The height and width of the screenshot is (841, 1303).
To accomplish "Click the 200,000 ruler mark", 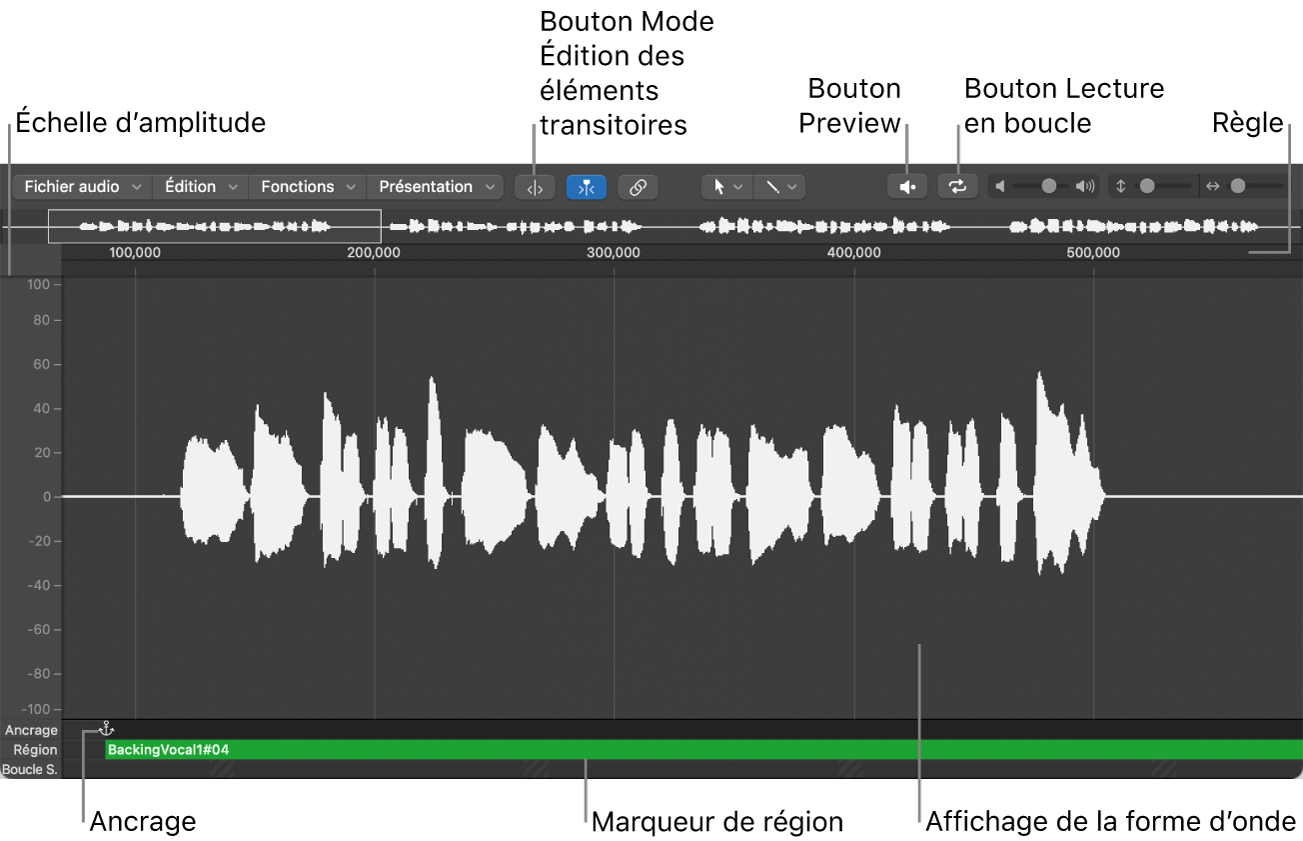I will pyautogui.click(x=374, y=253).
